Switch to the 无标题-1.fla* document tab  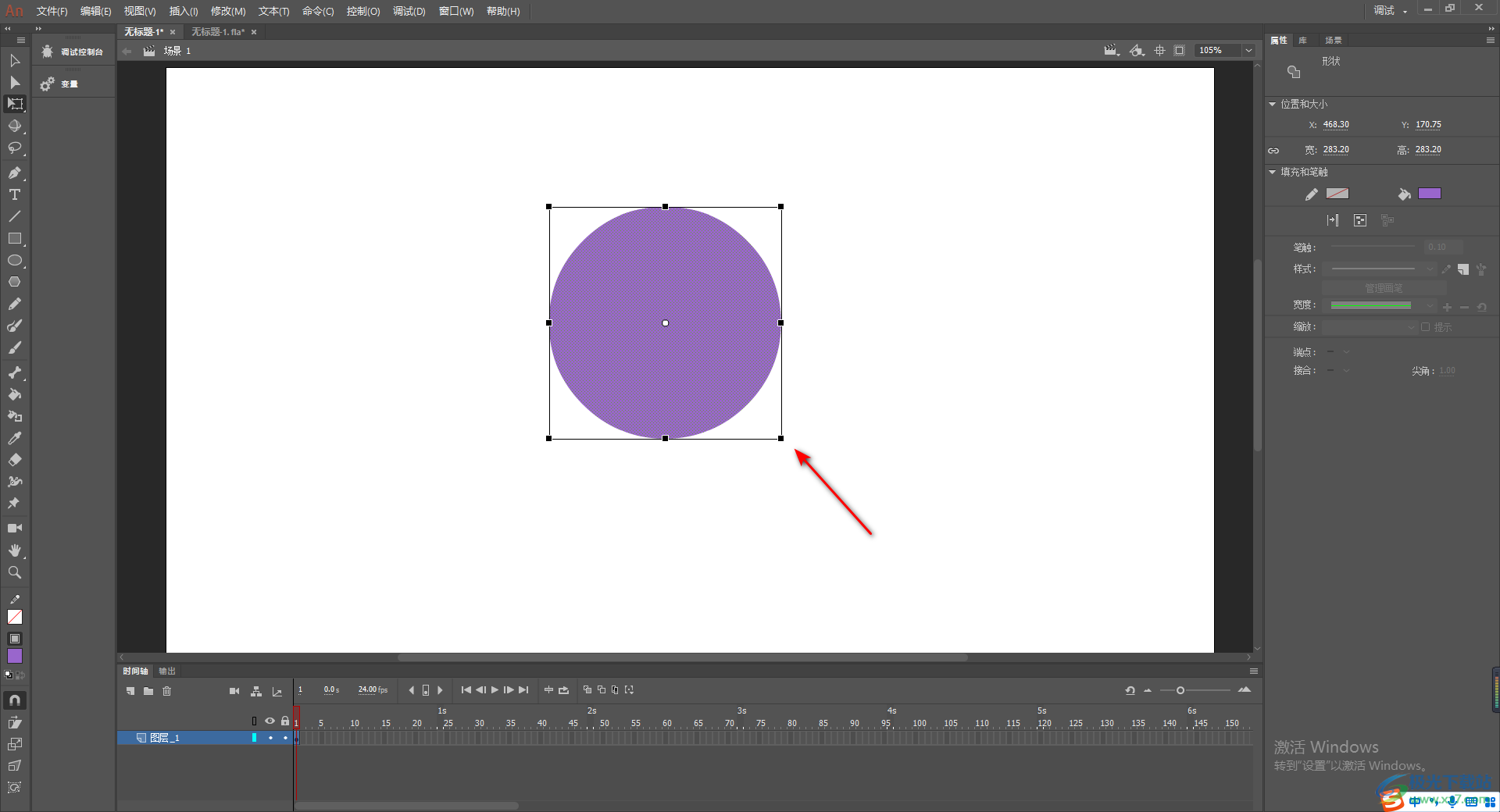coord(218,32)
